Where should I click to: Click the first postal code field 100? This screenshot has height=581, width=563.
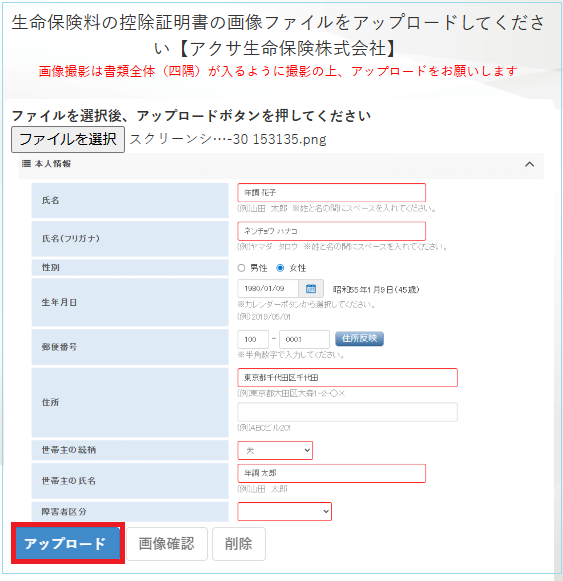[x=253, y=339]
